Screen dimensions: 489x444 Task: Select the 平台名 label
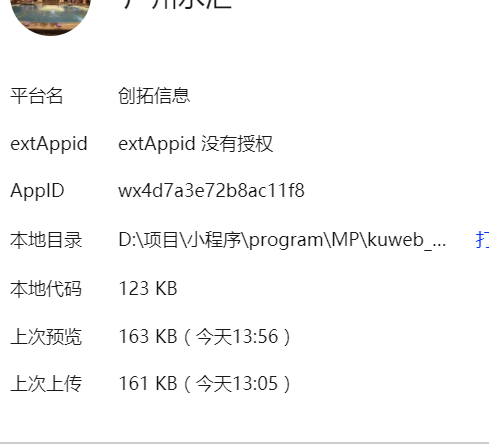pos(37,96)
